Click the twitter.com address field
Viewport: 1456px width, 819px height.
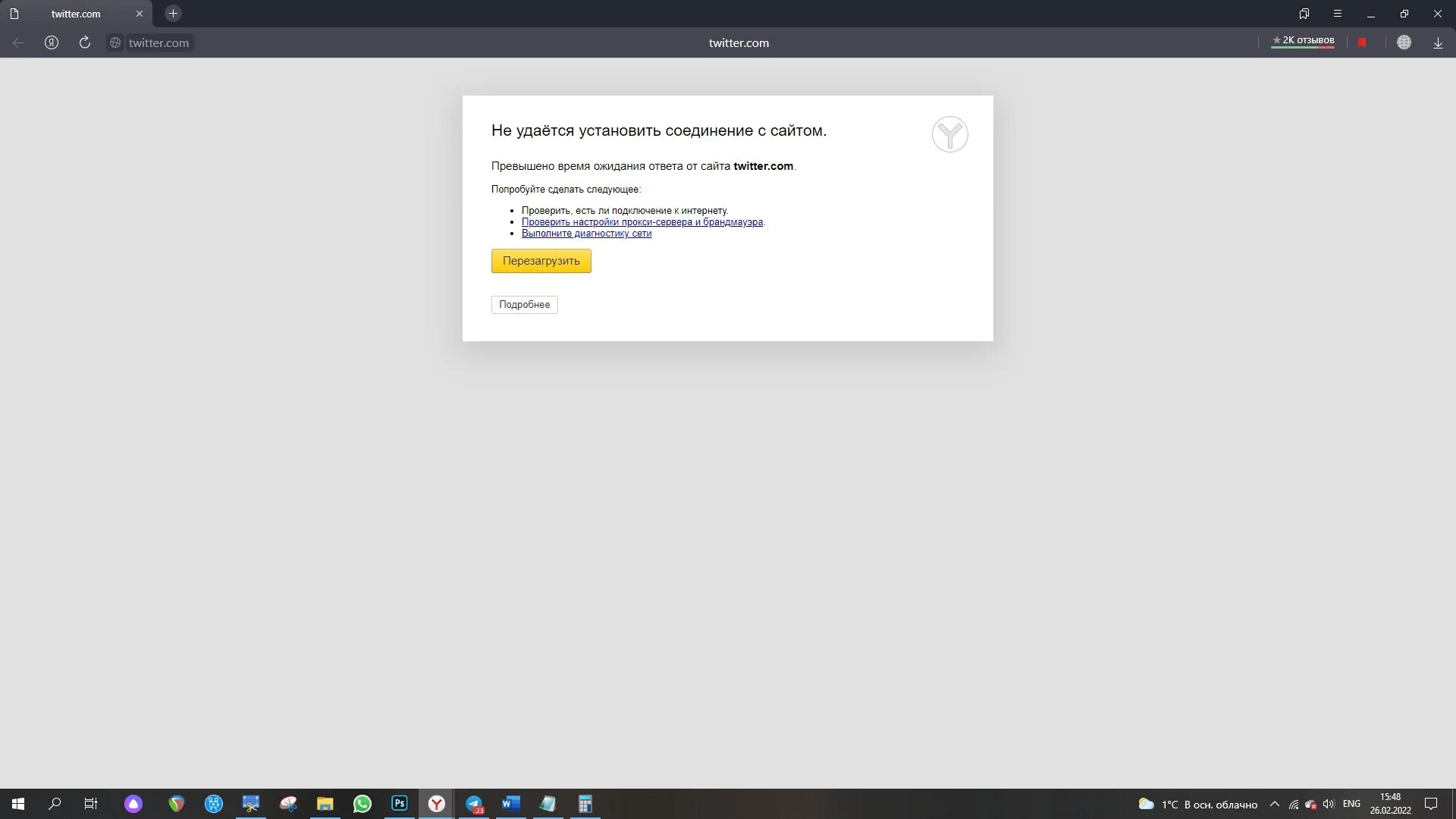pyautogui.click(x=158, y=42)
